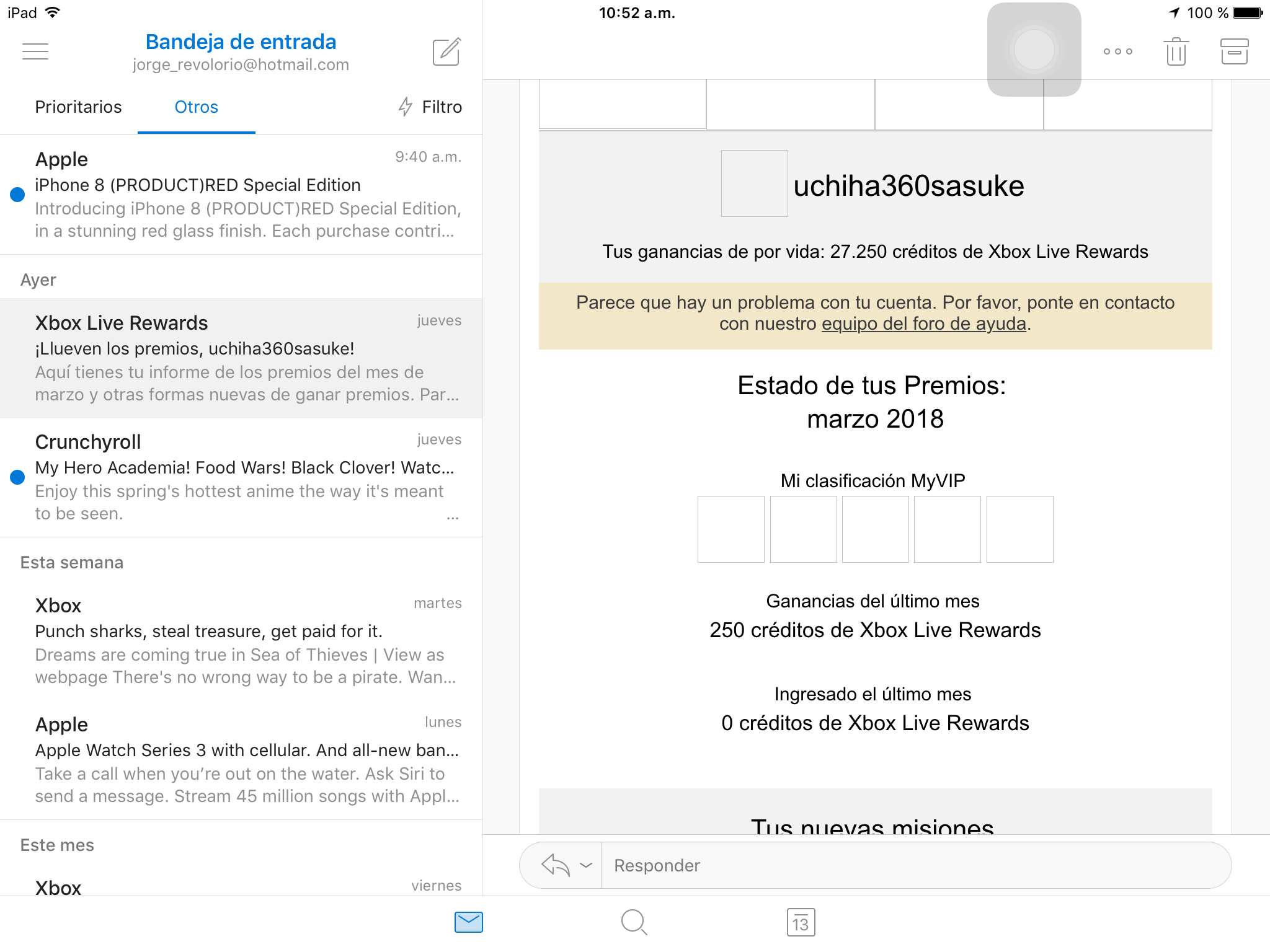
Task: Select the 'Prioritarios' tab
Action: click(78, 107)
